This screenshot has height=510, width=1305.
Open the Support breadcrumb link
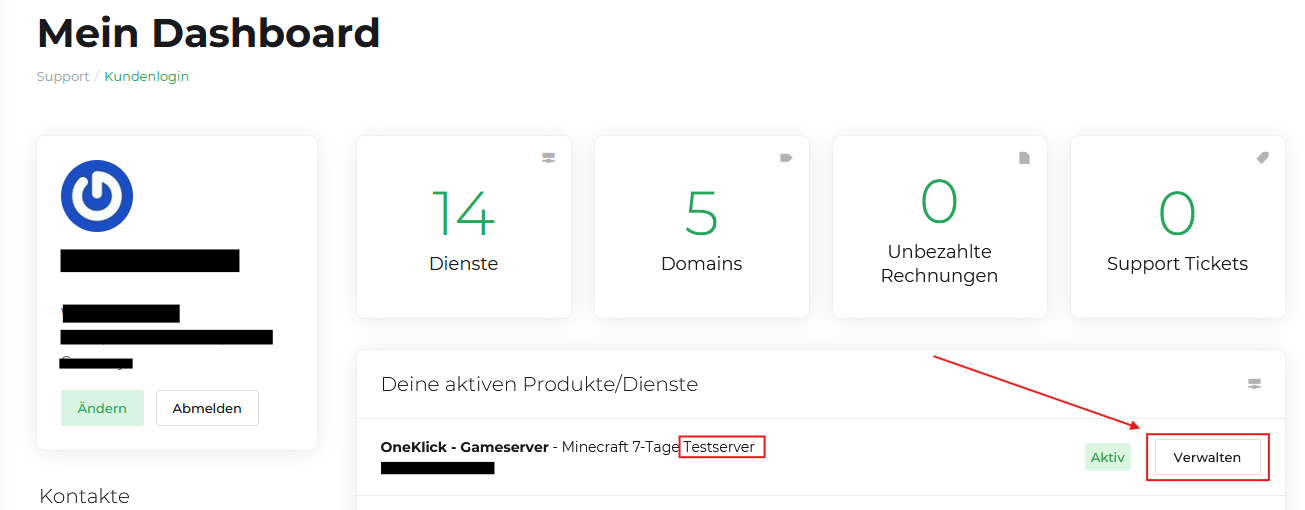pos(63,77)
